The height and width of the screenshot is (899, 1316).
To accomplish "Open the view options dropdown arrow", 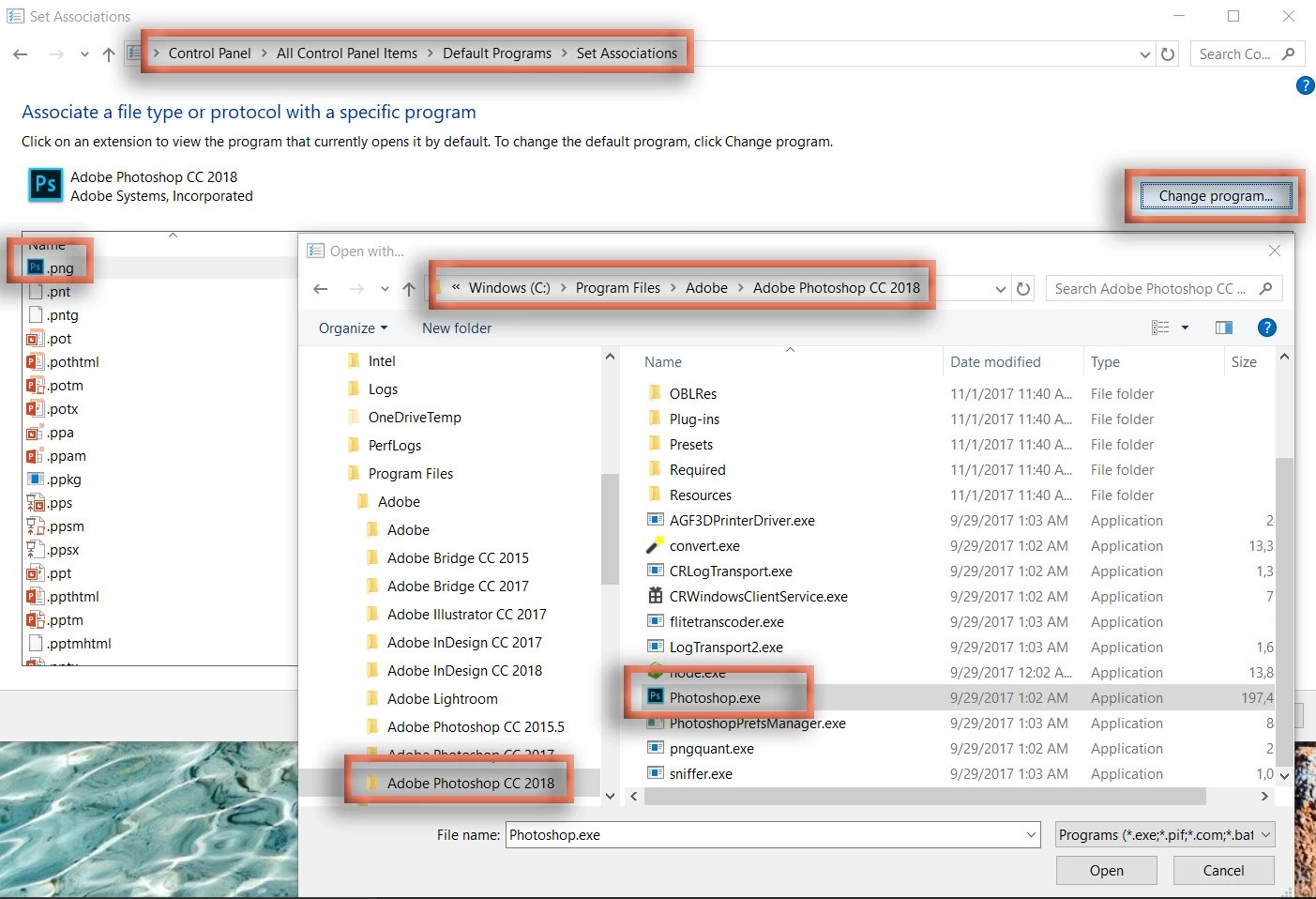I will click(x=1185, y=328).
